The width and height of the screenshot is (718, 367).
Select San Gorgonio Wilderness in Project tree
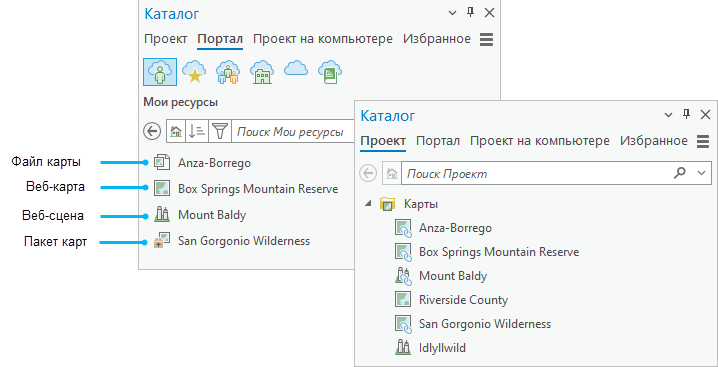pyautogui.click(x=485, y=324)
